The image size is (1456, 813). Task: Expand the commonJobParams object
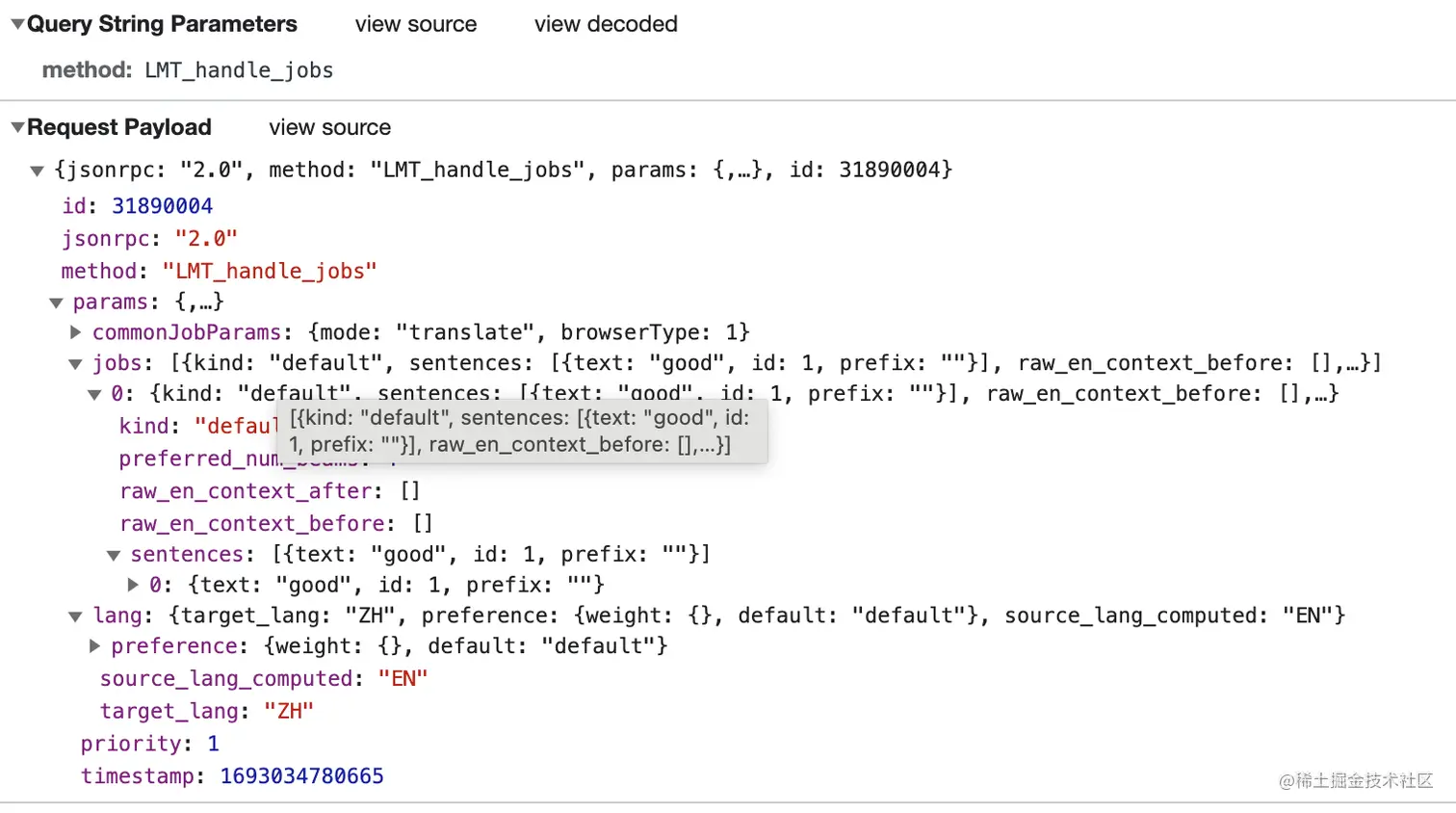[x=76, y=331]
